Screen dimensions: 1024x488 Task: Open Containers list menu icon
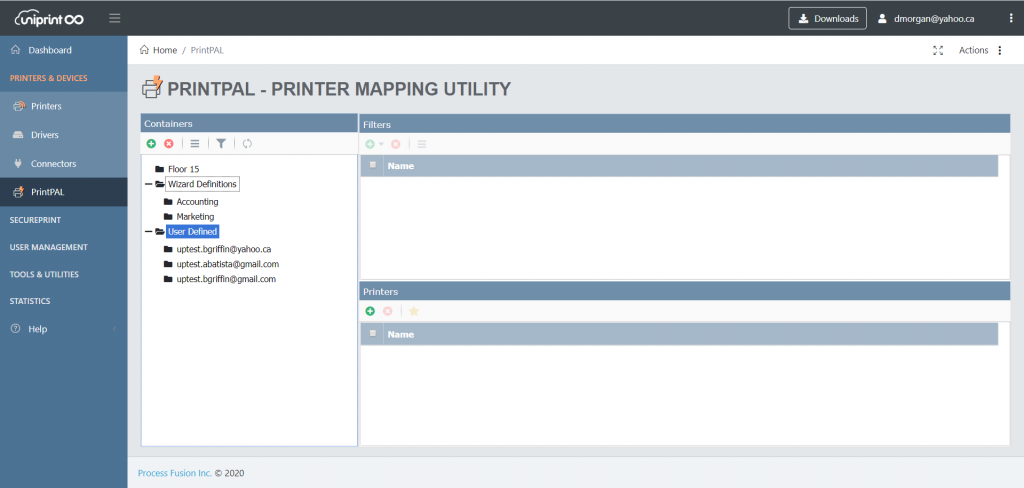[195, 144]
